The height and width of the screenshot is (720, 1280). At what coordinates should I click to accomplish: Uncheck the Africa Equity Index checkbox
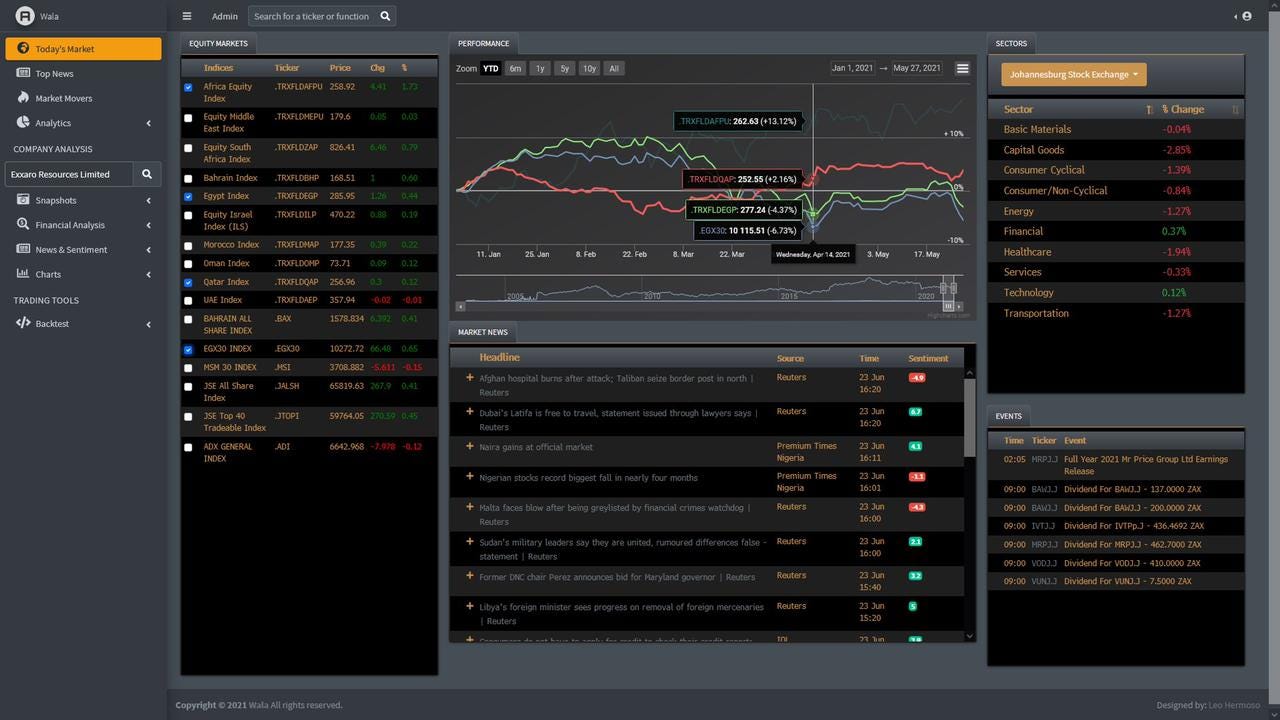(x=188, y=88)
